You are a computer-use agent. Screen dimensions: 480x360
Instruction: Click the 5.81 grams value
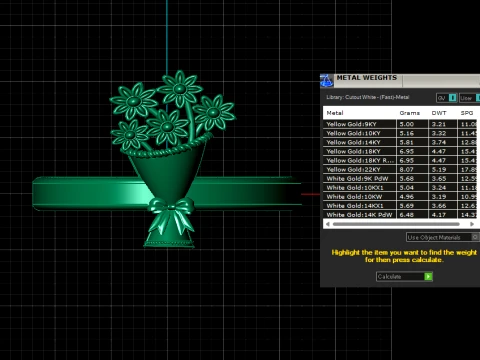point(407,142)
